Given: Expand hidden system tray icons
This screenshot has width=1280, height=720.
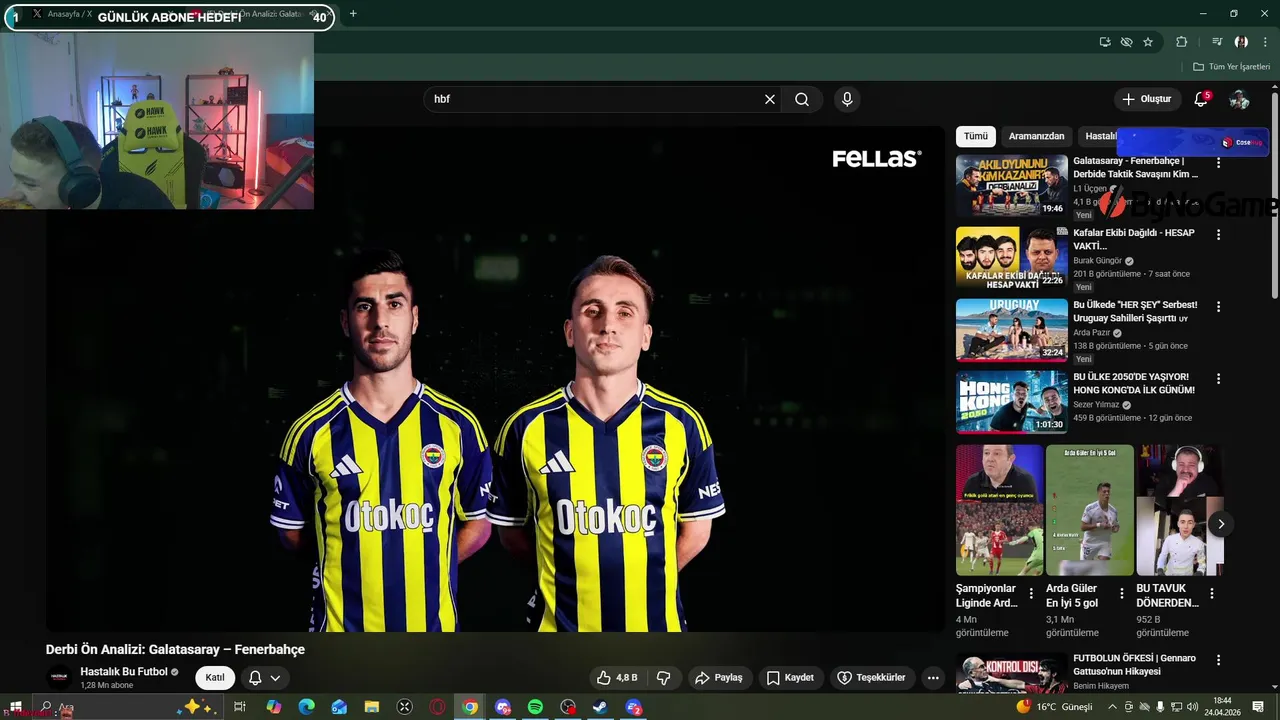Looking at the screenshot, I should (1112, 707).
